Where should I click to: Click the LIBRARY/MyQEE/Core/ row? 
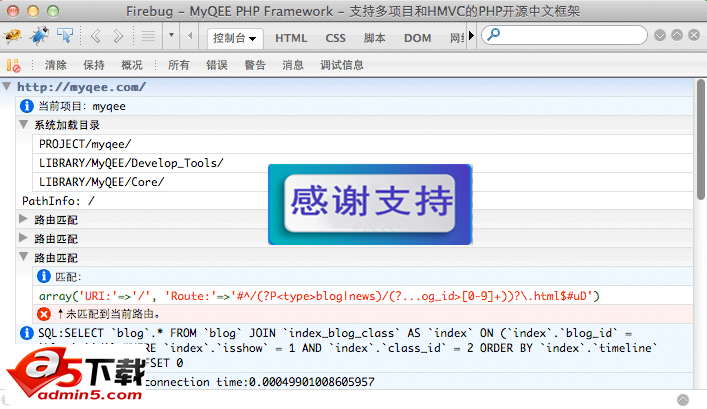point(363,182)
